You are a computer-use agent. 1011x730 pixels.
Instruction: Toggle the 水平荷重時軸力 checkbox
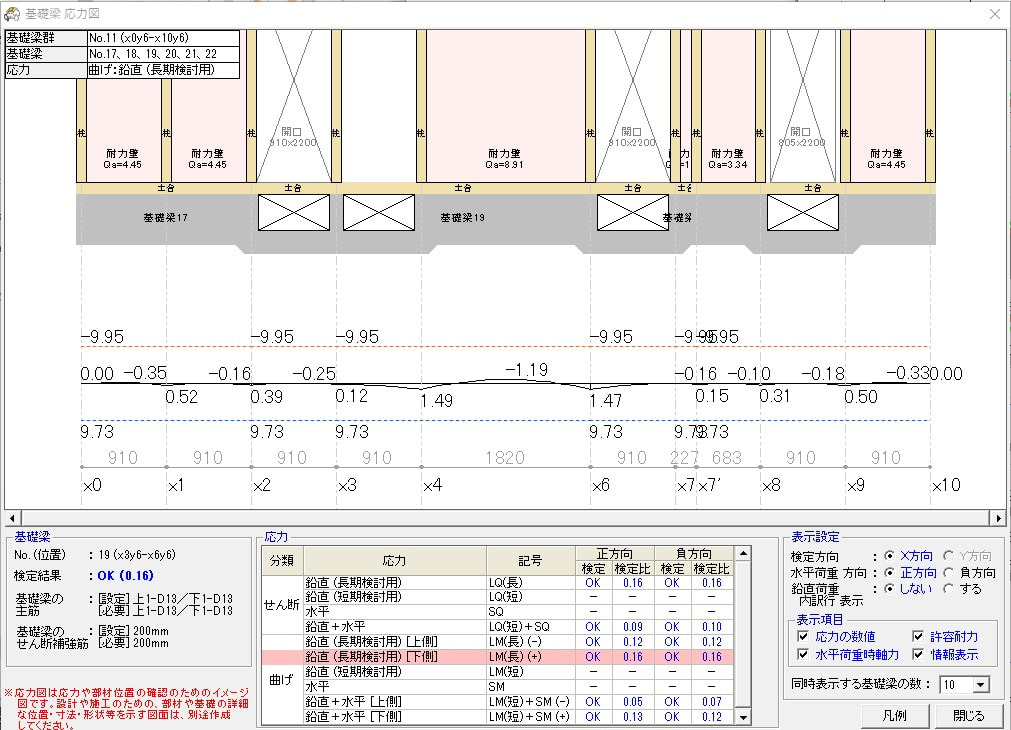point(803,655)
